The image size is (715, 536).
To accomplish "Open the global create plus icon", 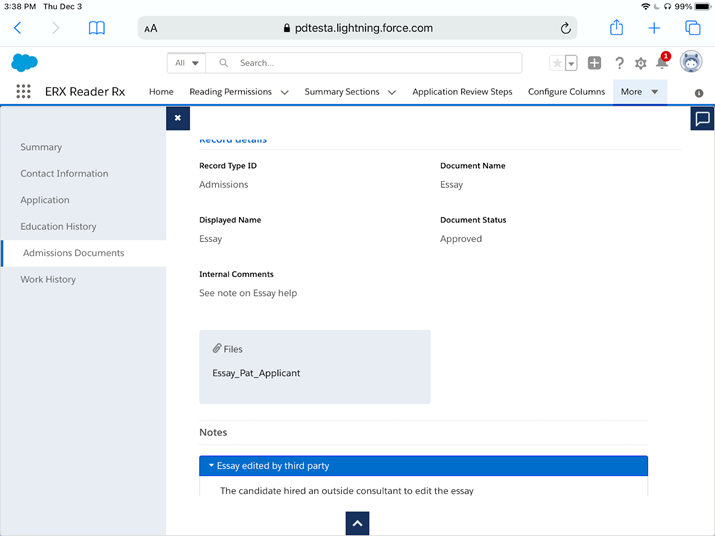I will tap(594, 63).
